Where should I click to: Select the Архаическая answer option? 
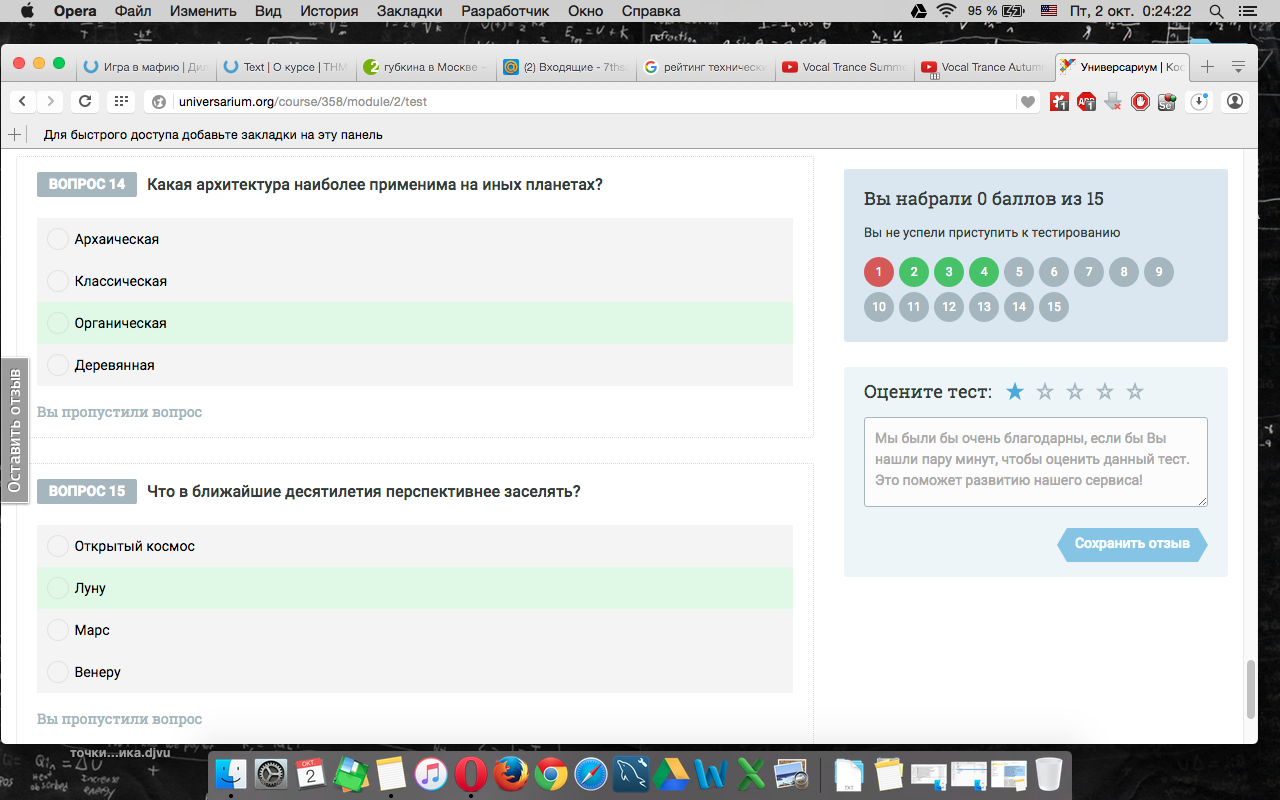pyautogui.click(x=415, y=239)
